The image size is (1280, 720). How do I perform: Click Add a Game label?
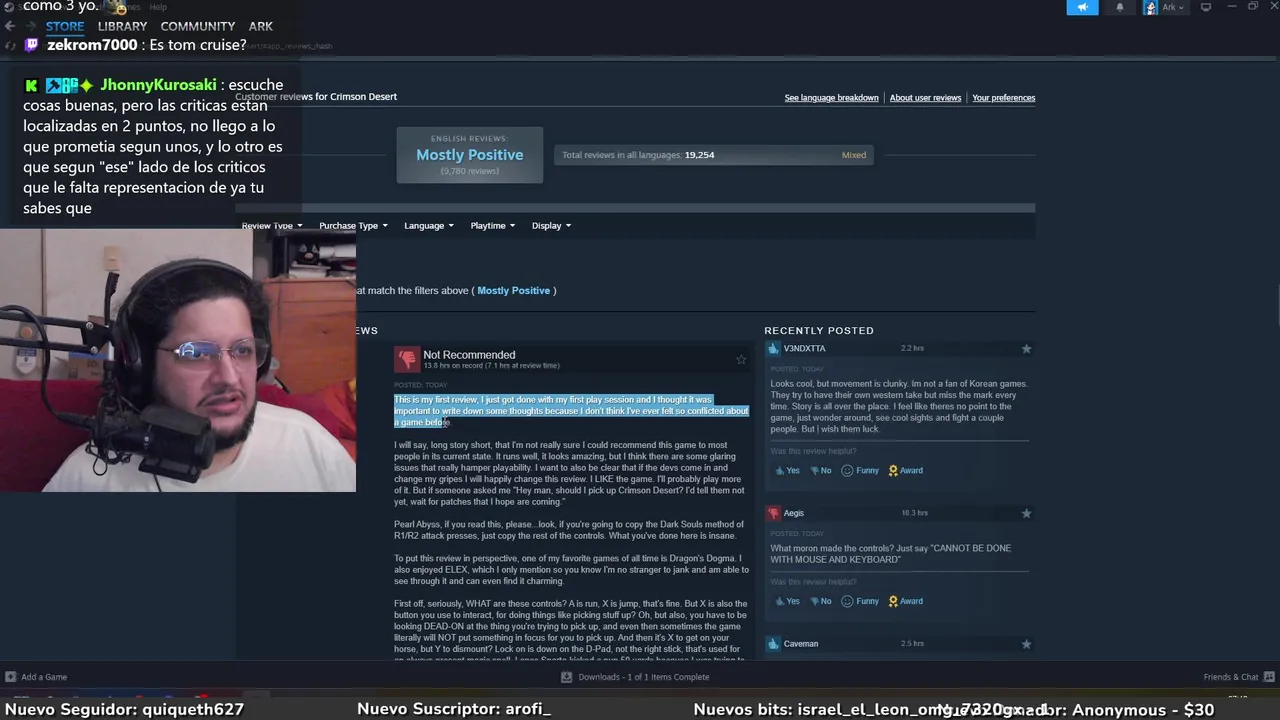44,677
